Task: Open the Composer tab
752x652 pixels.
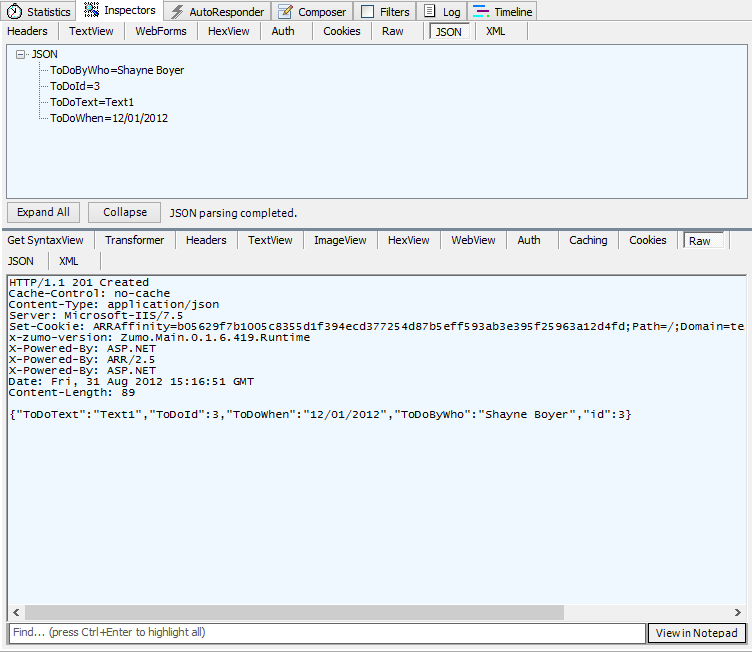Action: (x=312, y=12)
